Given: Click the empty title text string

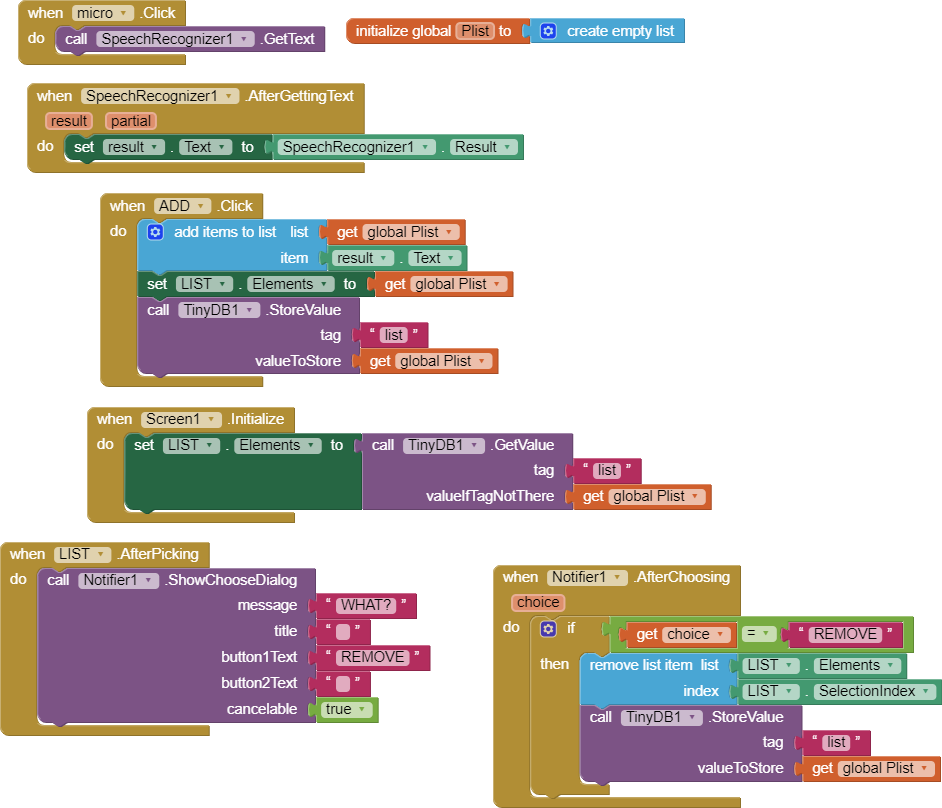Looking at the screenshot, I should coord(342,631).
